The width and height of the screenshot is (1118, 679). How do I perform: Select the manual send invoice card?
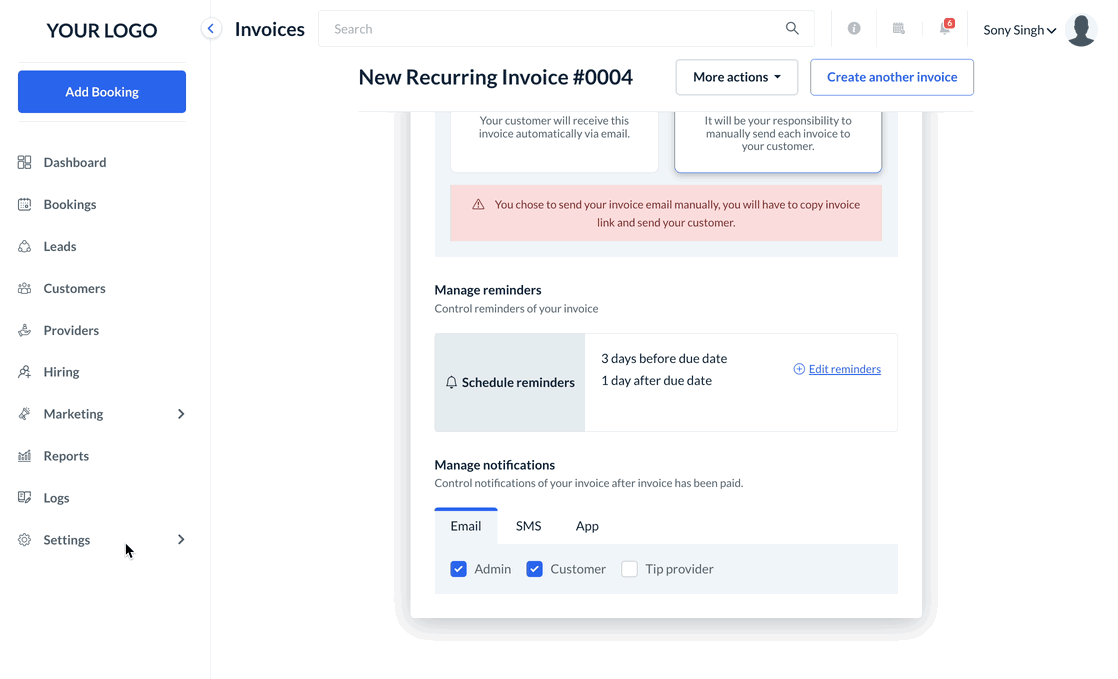click(778, 141)
